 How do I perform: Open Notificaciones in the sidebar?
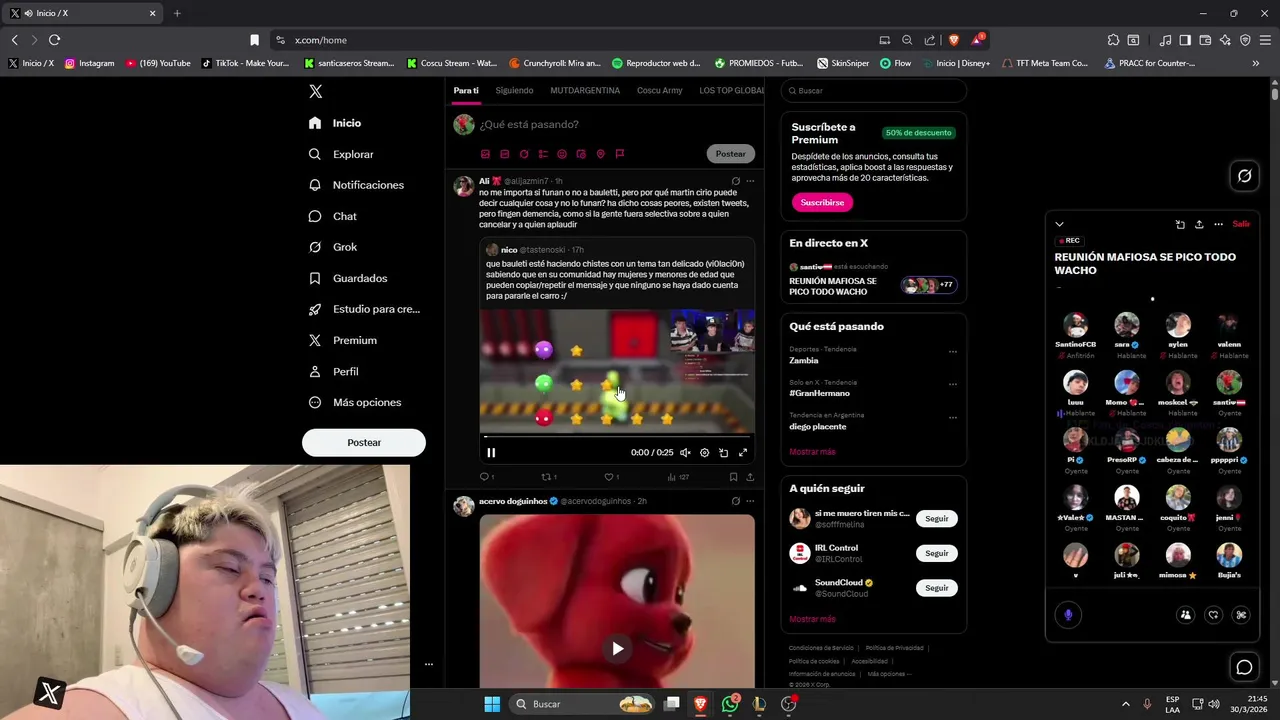(356, 185)
